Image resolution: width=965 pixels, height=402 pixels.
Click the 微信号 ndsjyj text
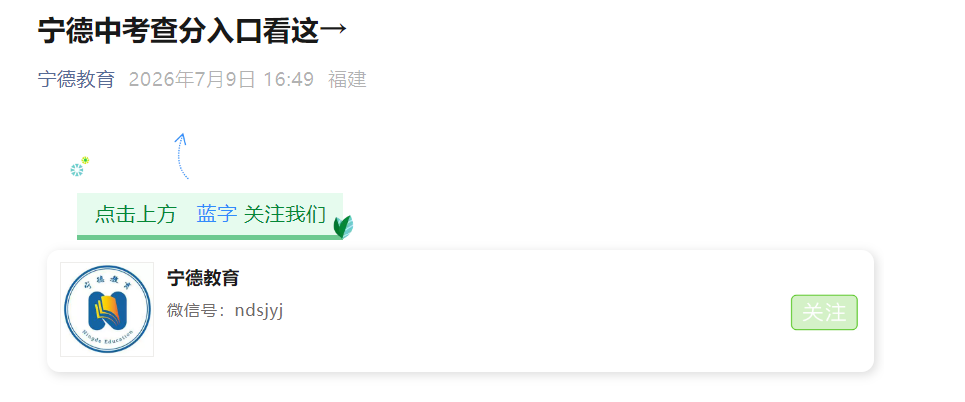pos(225,310)
